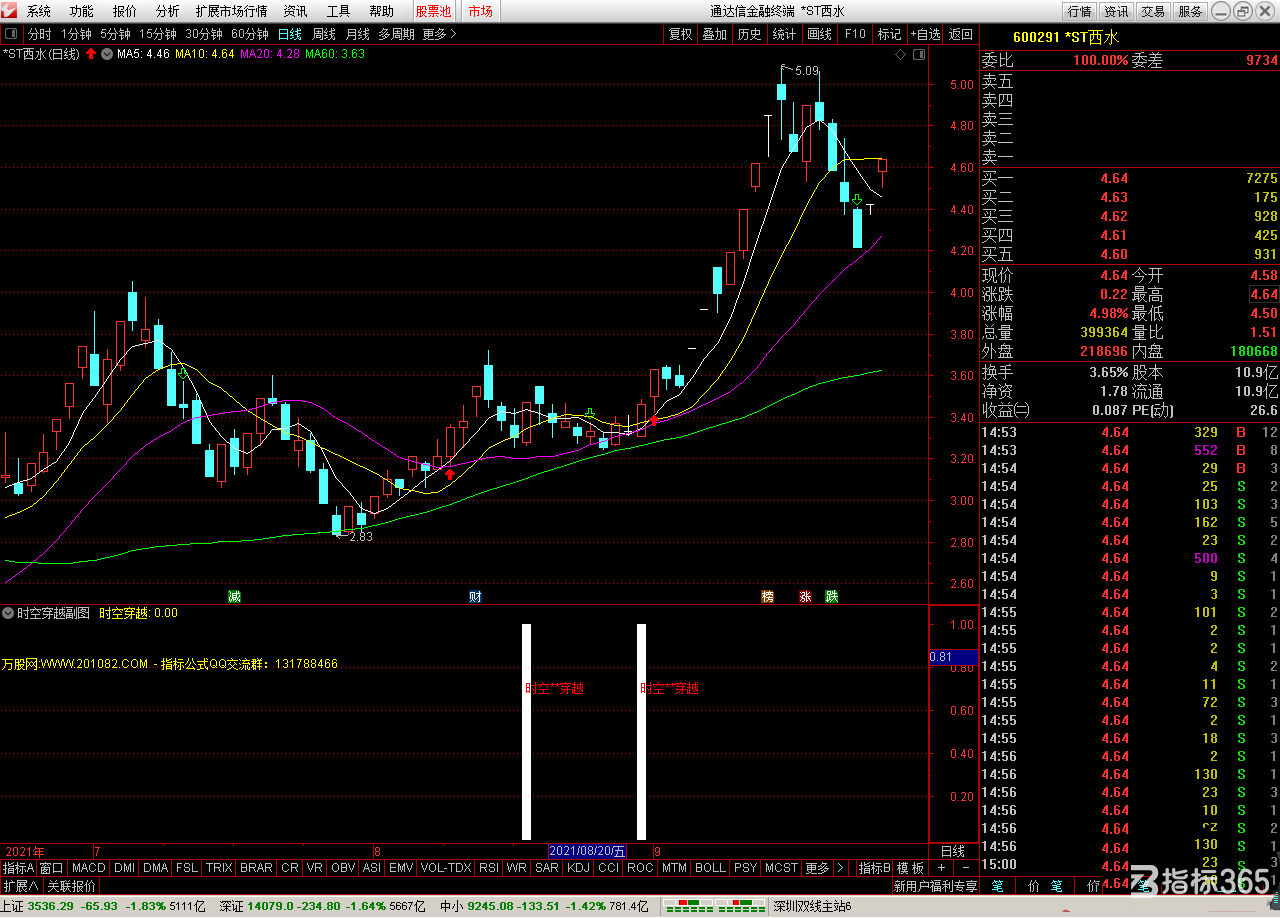Click the 服务 button at top right
Image resolution: width=1280 pixels, height=918 pixels.
(1190, 12)
